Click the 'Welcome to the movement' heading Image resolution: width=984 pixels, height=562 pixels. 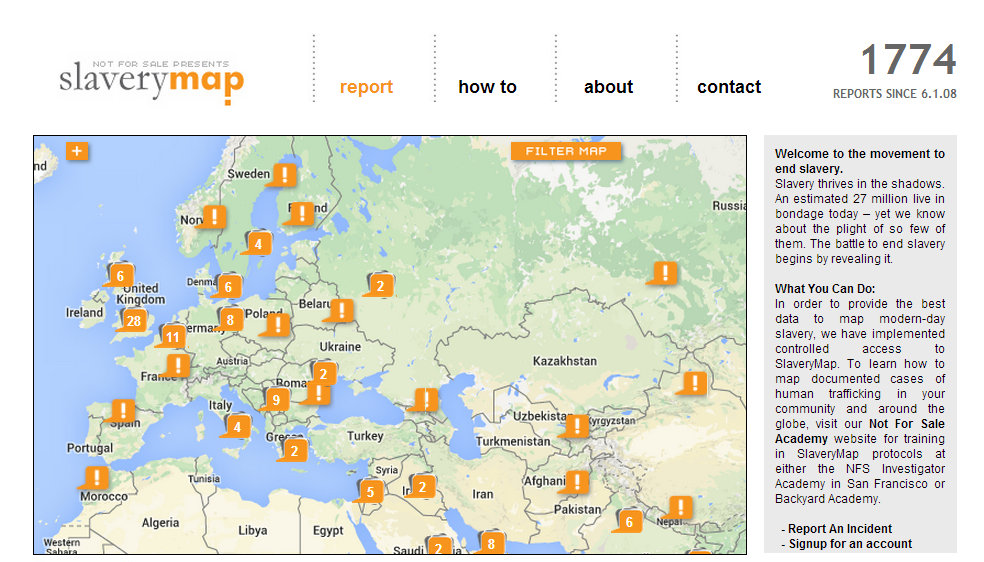(859, 161)
